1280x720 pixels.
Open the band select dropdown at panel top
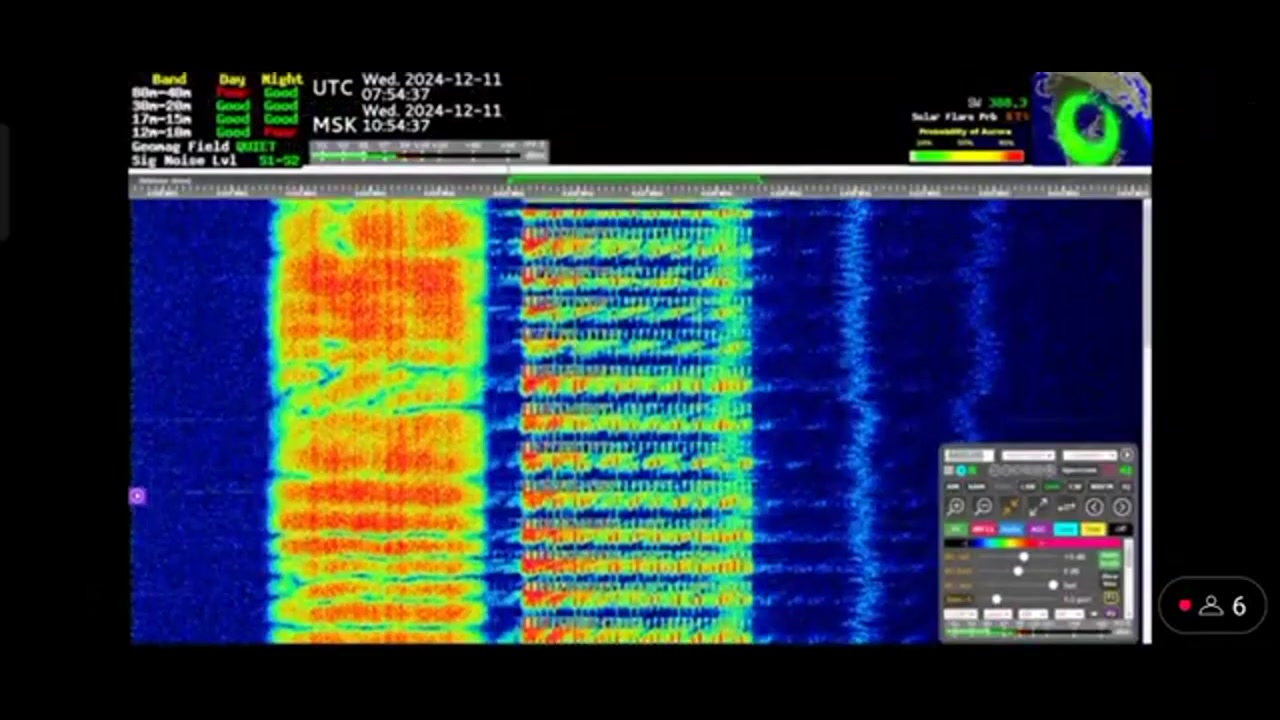coord(1028,456)
